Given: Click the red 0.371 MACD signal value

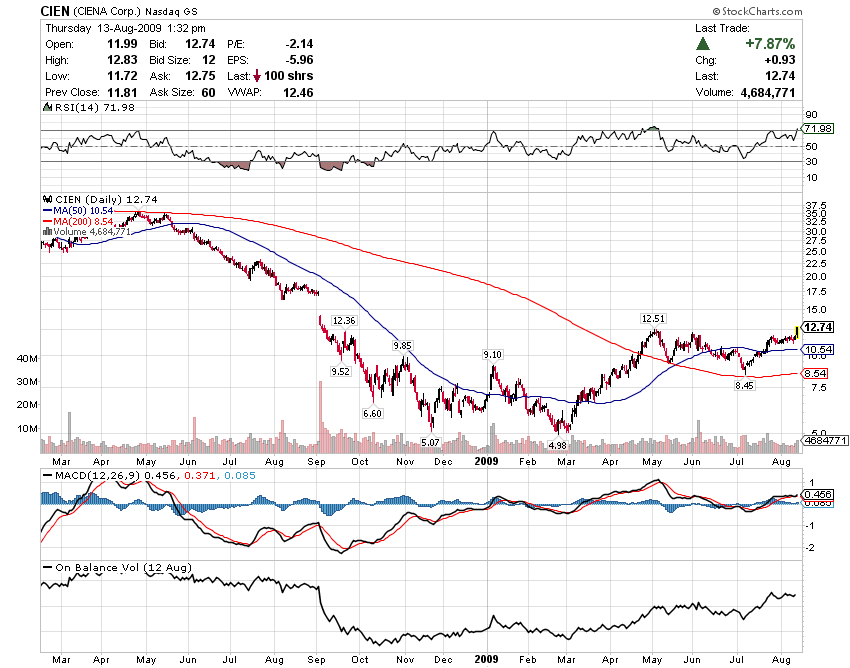Looking at the screenshot, I should coord(200,476).
